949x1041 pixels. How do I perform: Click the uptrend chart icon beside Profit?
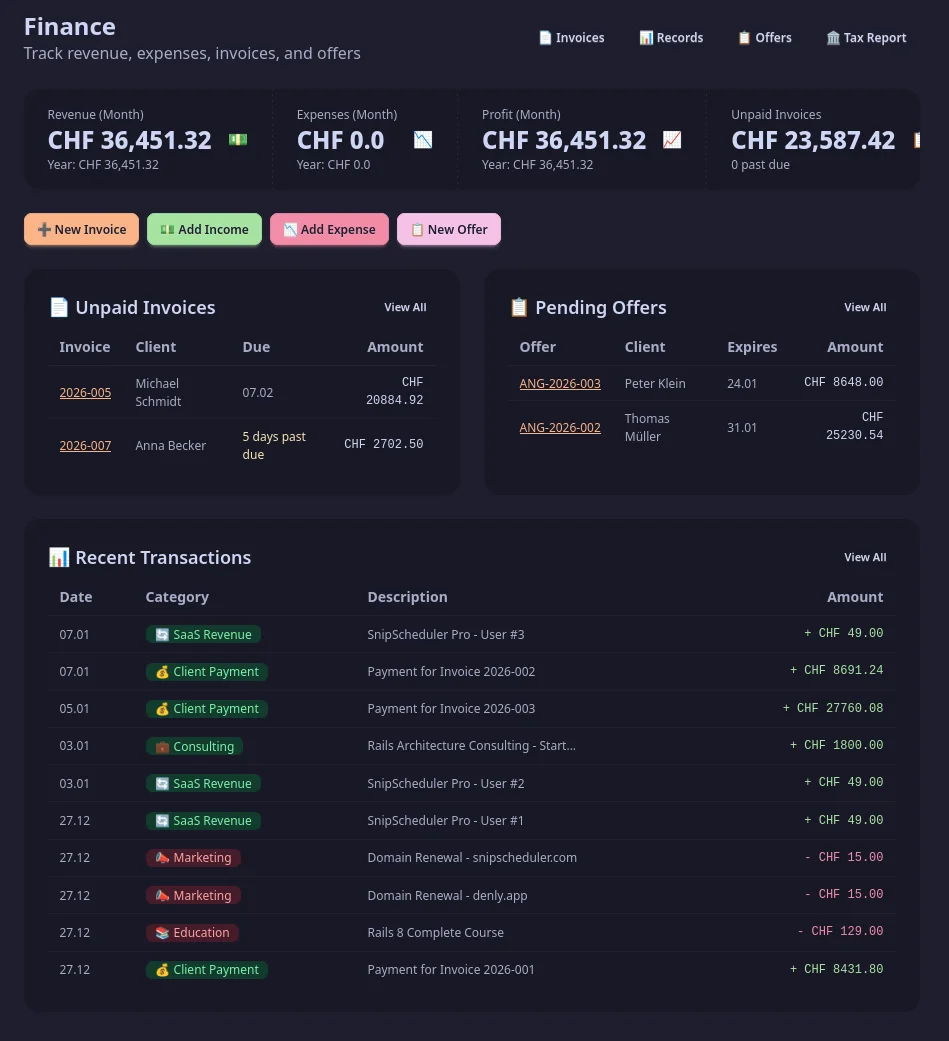click(x=672, y=140)
